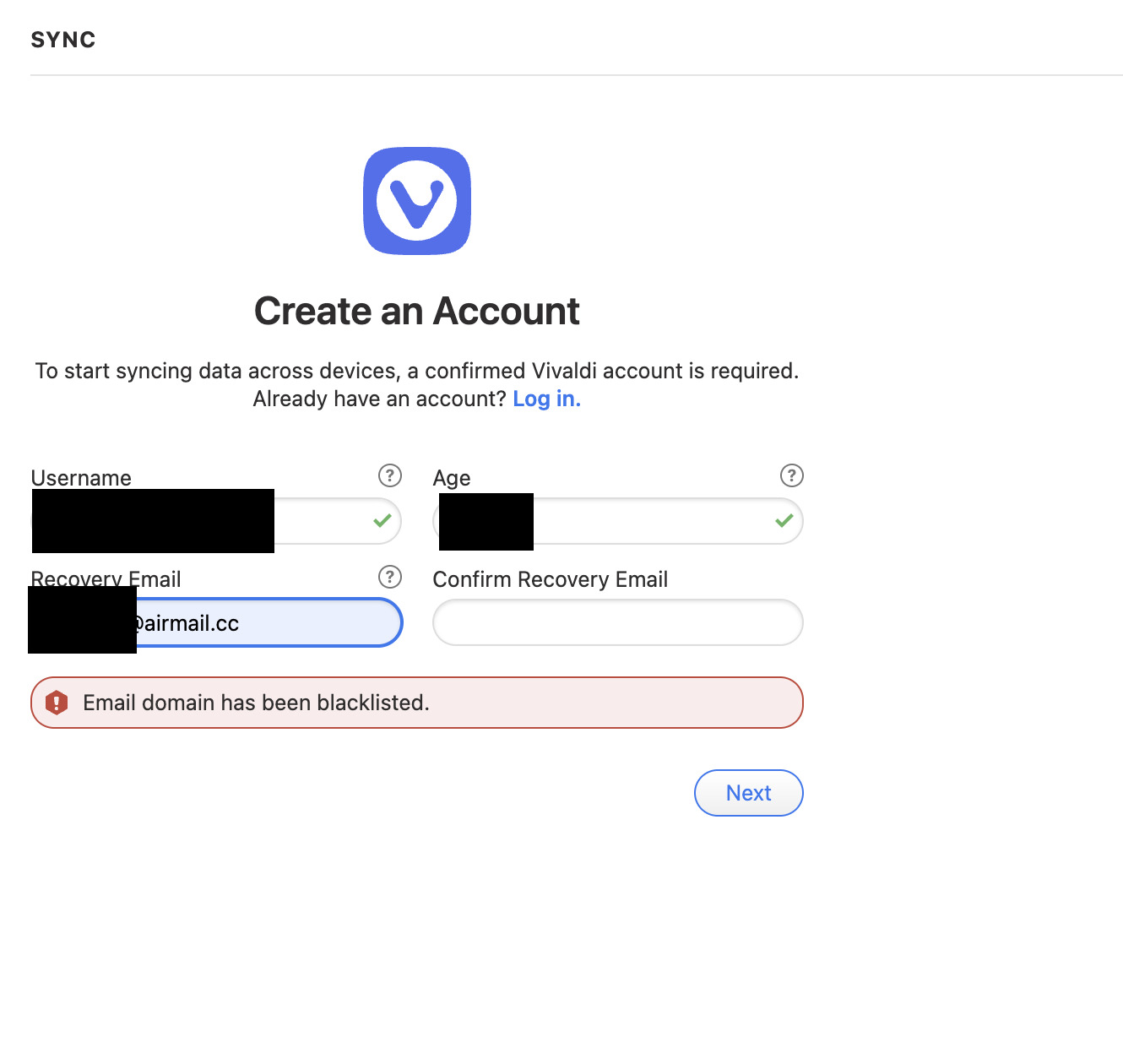Image resolution: width=1123 pixels, height=1064 pixels.
Task: Click the Age label text
Action: click(x=452, y=478)
